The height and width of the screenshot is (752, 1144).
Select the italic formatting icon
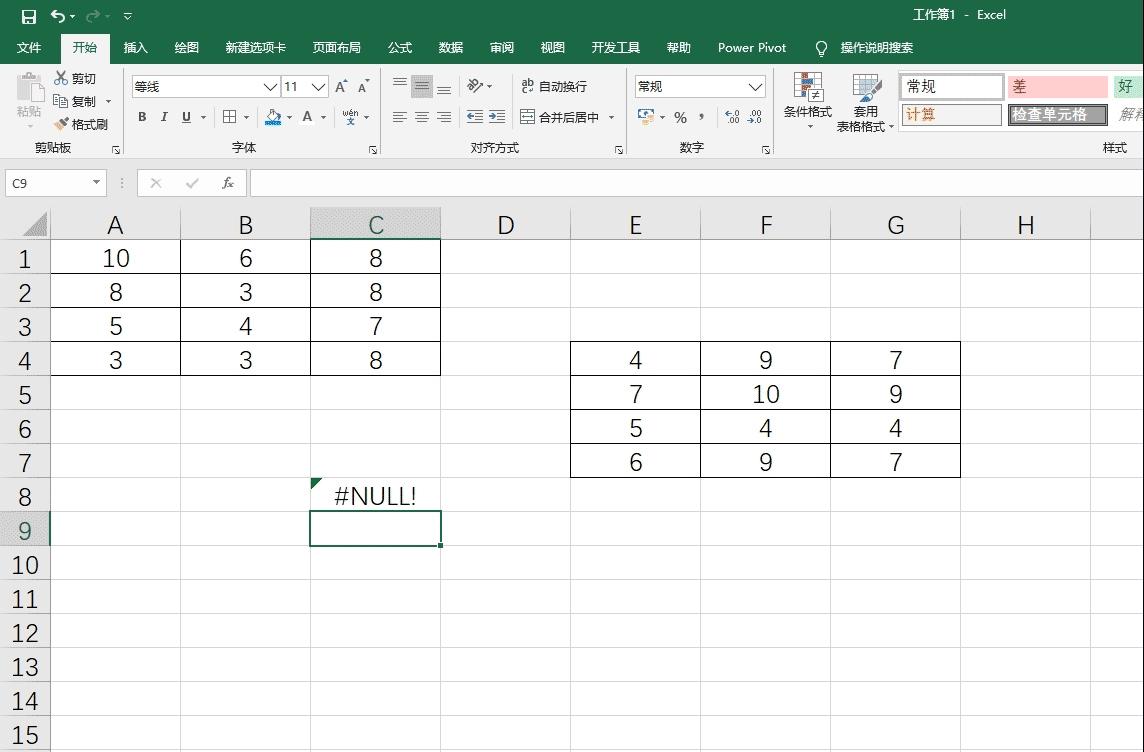(x=163, y=117)
